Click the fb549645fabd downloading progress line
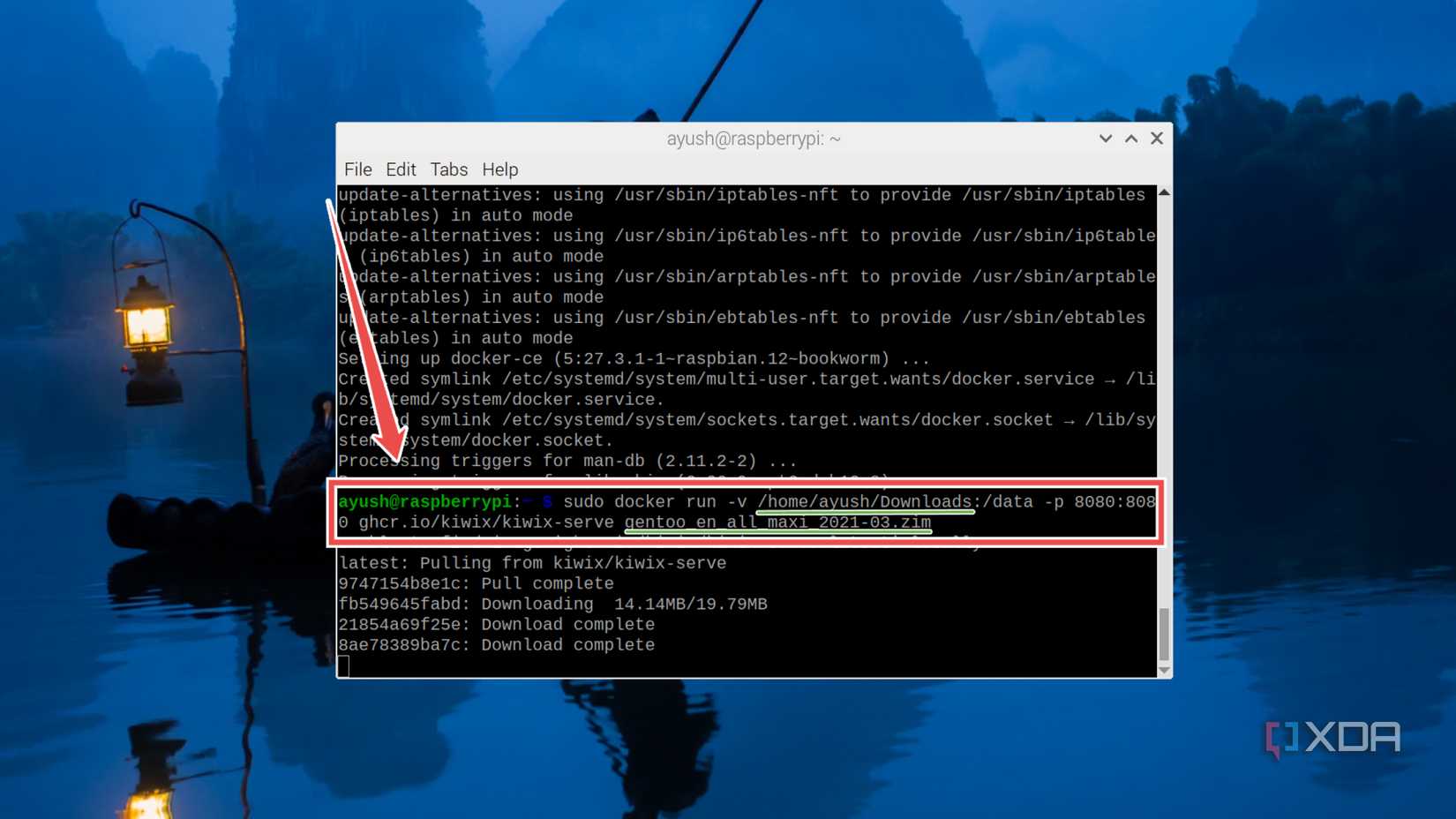Viewport: 1456px width, 819px height. point(553,604)
